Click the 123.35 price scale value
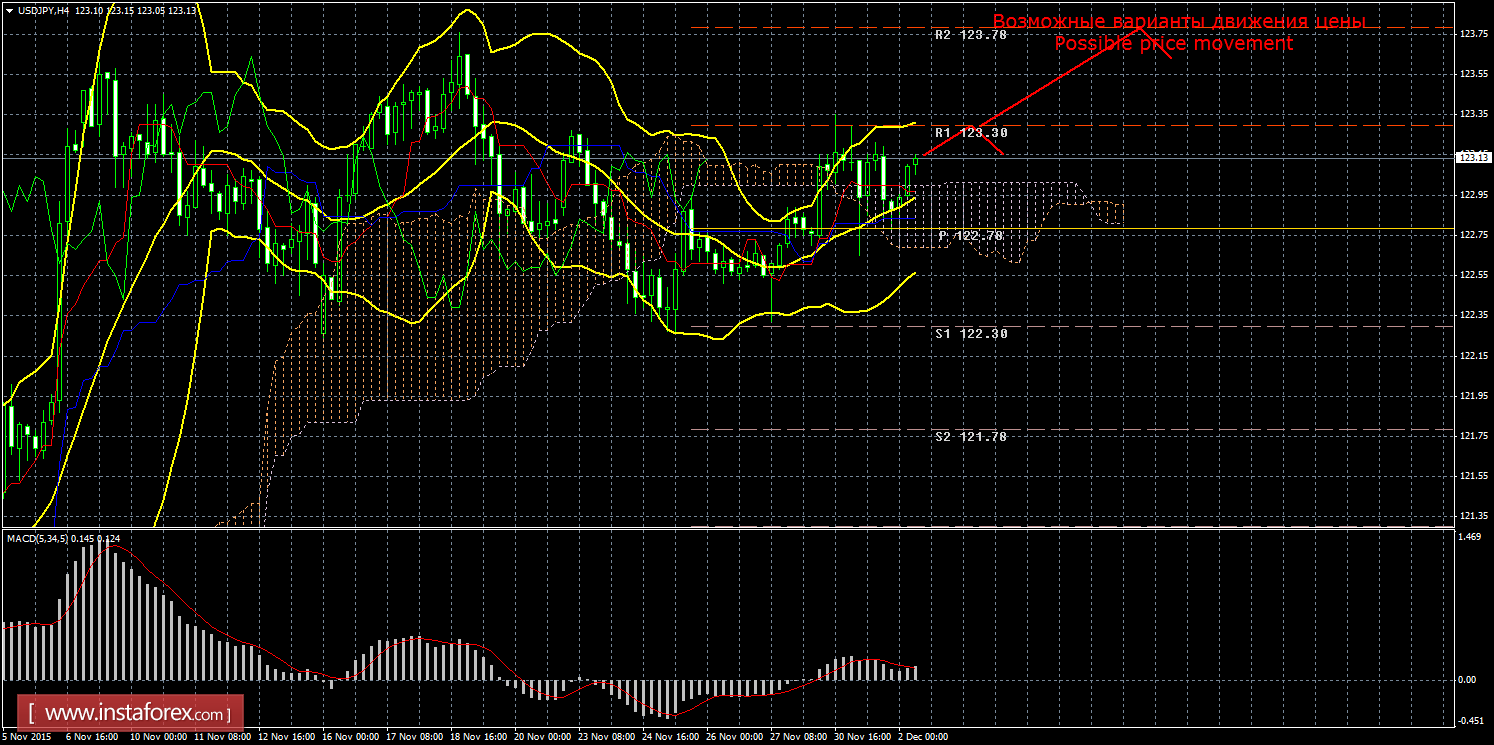 point(1473,114)
